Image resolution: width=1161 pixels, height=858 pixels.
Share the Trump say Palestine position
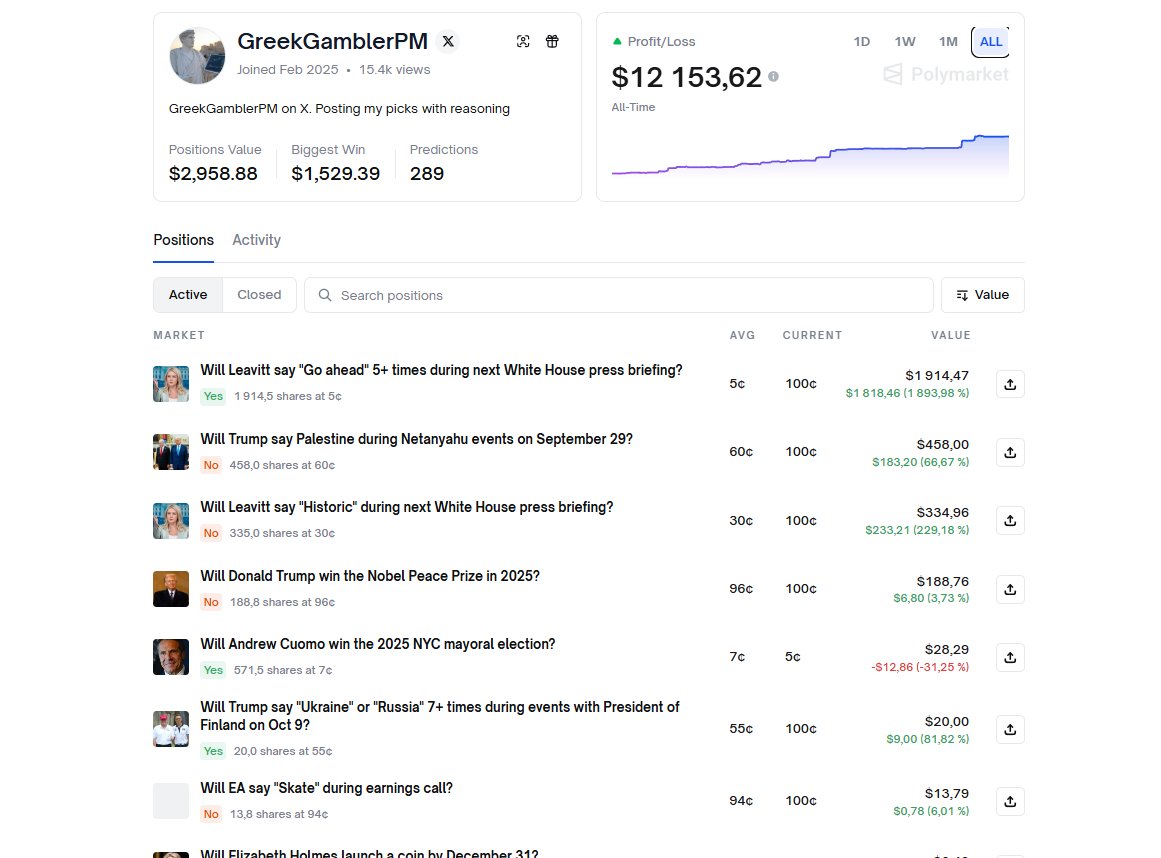(x=1010, y=452)
